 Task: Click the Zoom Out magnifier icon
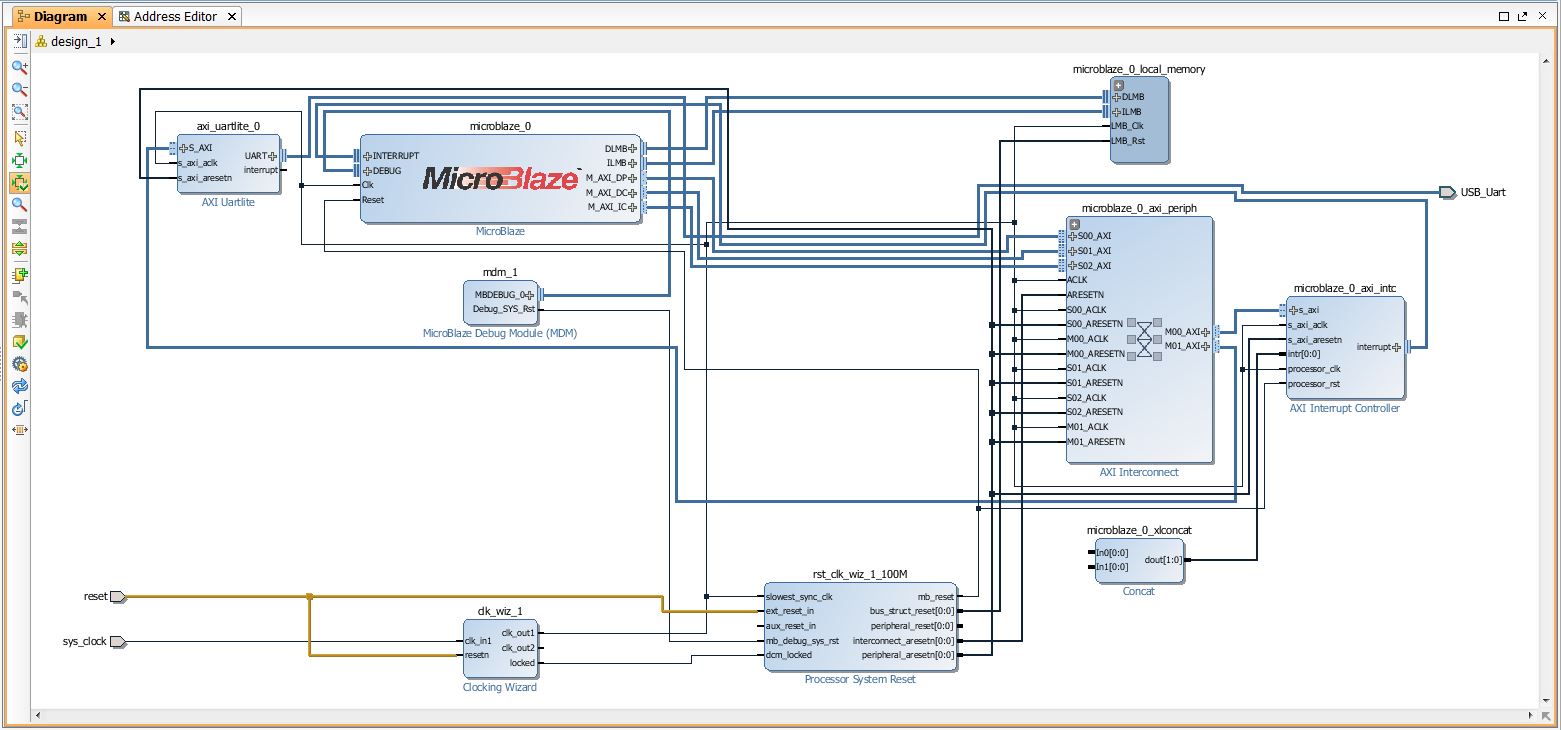coord(19,90)
